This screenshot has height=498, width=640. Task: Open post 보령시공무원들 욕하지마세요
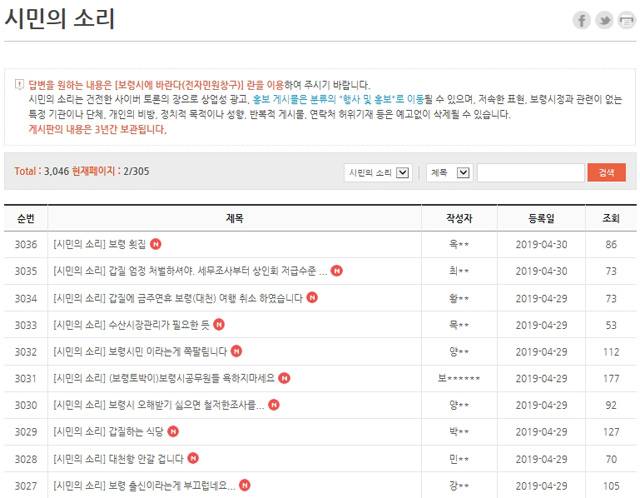164,378
